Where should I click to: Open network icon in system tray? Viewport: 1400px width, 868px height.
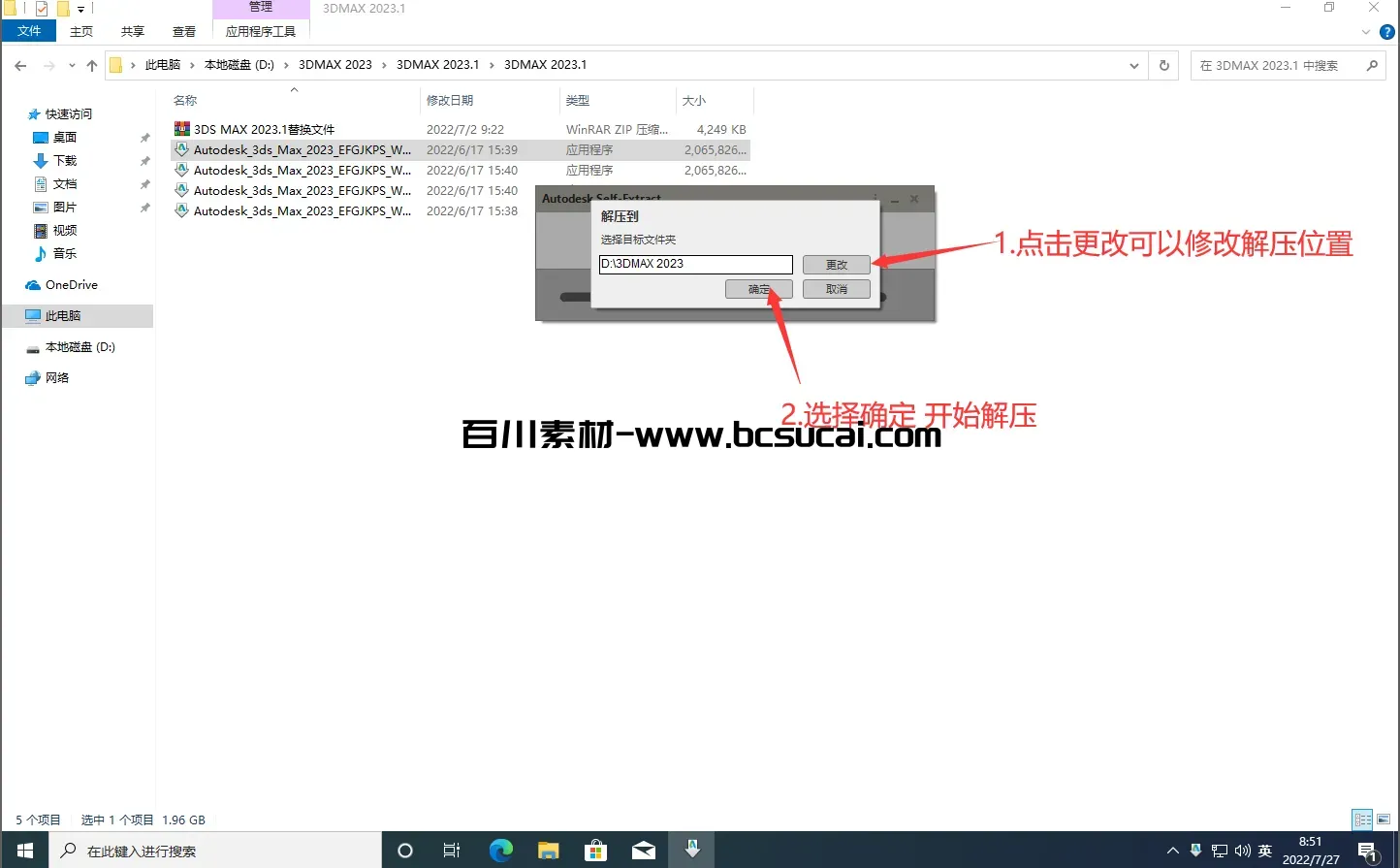pos(1219,851)
